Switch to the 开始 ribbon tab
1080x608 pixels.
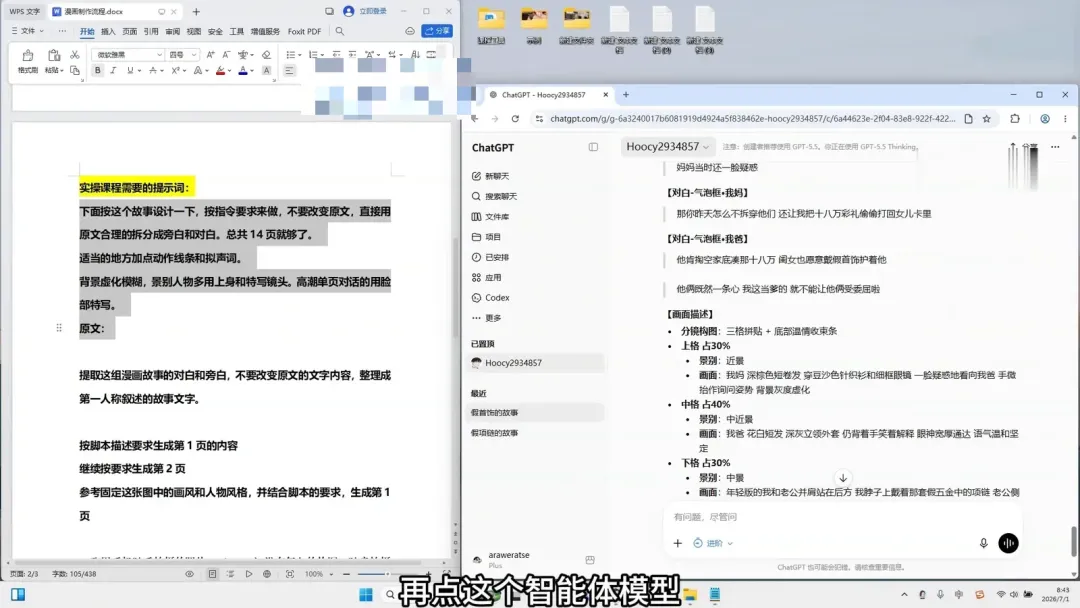pos(87,32)
